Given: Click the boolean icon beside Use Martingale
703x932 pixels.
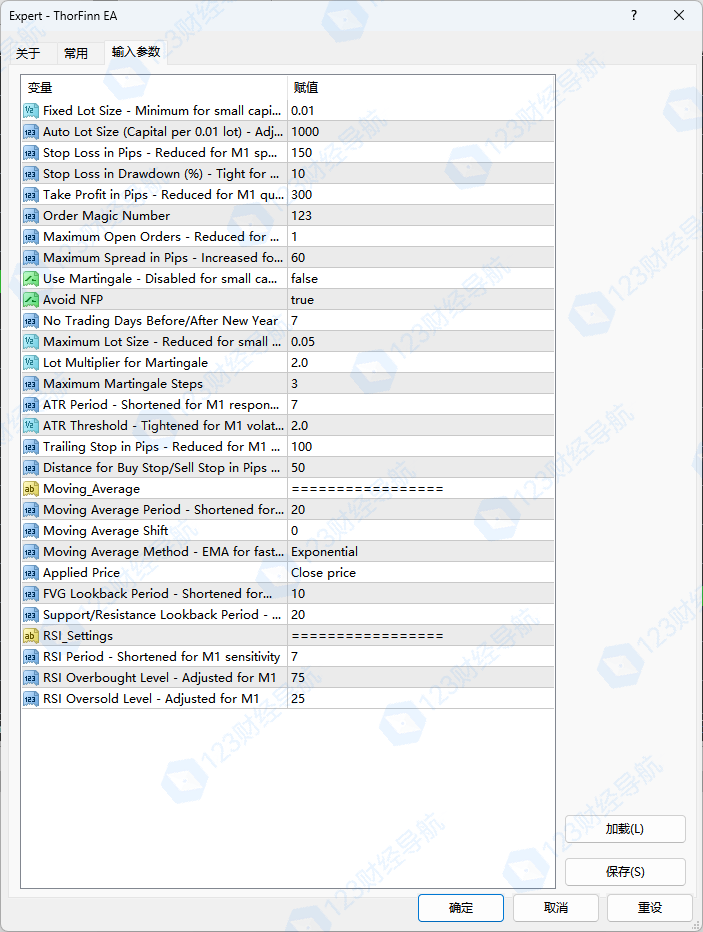Looking at the screenshot, I should click(31, 279).
